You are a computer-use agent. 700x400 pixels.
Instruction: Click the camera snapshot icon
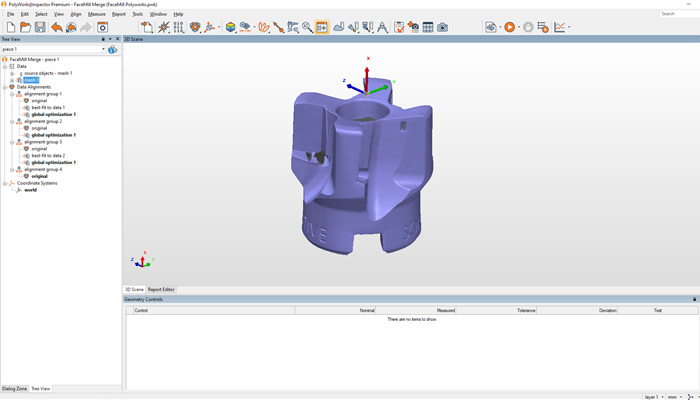[442, 27]
